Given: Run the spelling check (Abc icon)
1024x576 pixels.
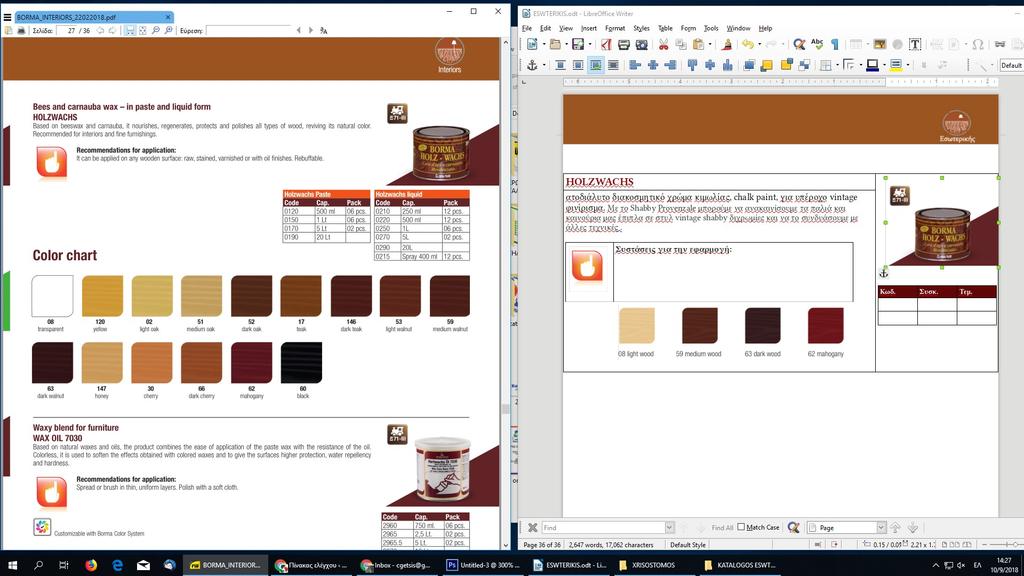Looking at the screenshot, I should tap(817, 44).
